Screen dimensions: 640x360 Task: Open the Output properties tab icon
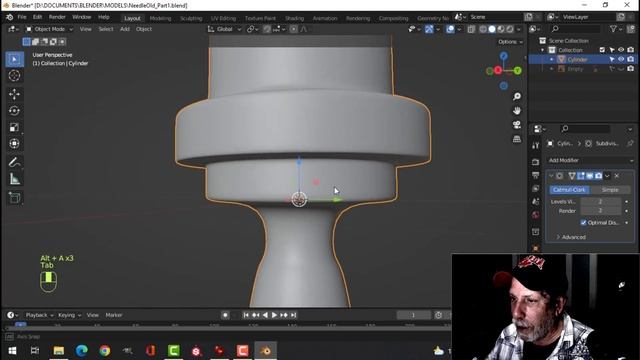click(536, 176)
